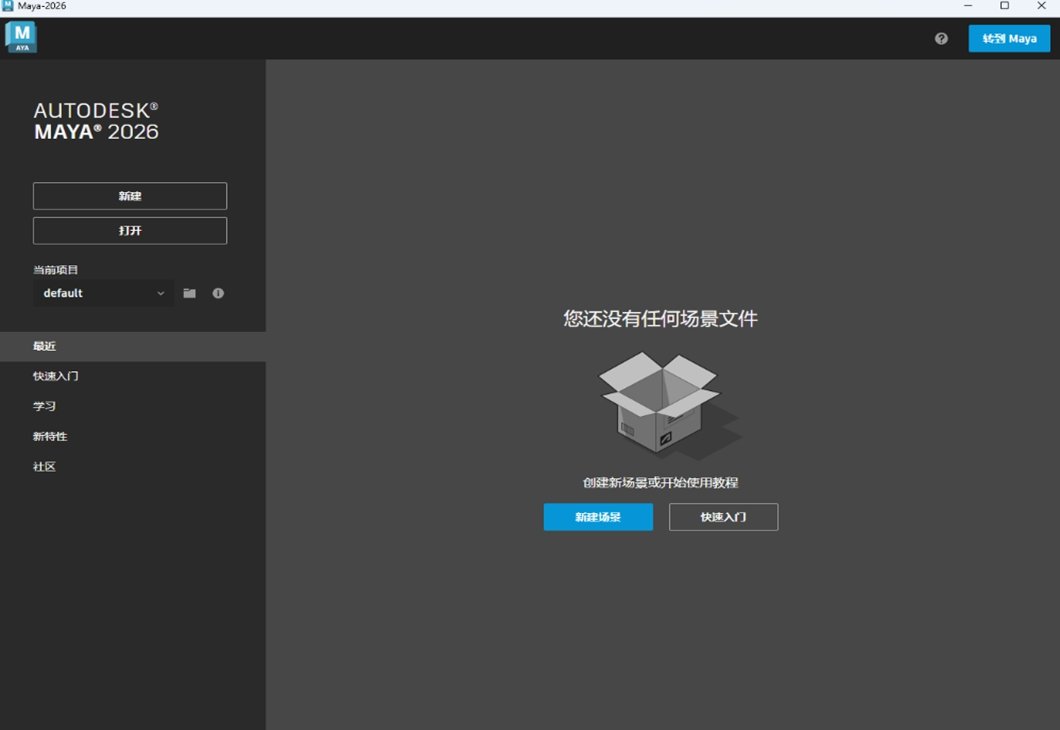Click the AUTODESK MAYA 2026 title
This screenshot has width=1060, height=730.
pyautogui.click(x=96, y=121)
